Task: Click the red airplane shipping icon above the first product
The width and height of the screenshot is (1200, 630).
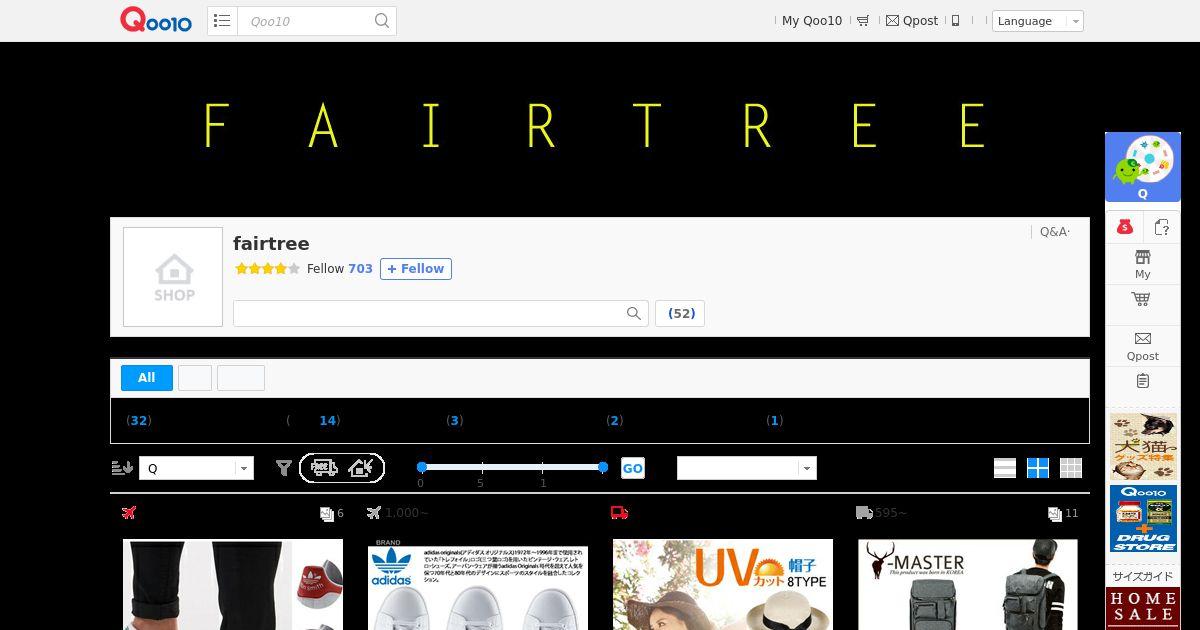Action: click(x=128, y=513)
